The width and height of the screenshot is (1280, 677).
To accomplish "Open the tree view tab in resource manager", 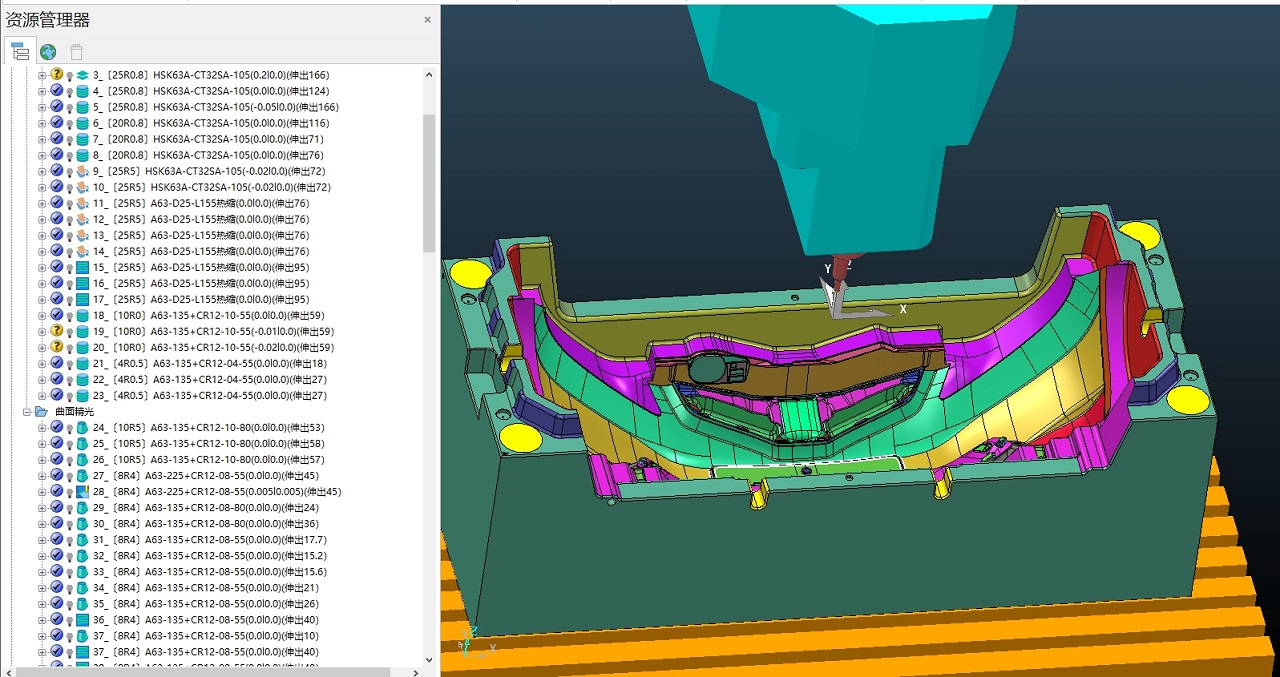I will pyautogui.click(x=20, y=52).
